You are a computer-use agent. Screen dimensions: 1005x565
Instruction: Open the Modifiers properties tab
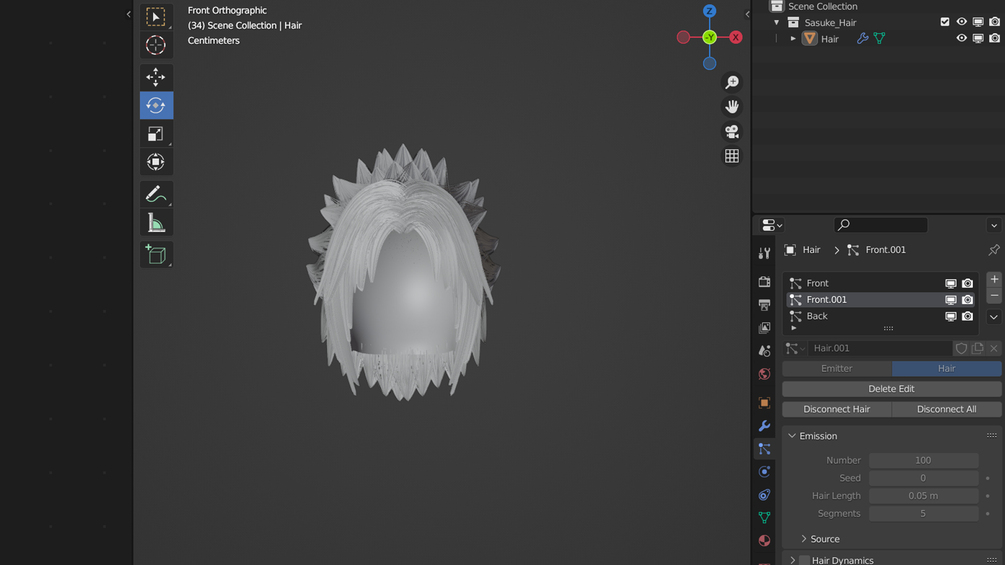pos(764,426)
